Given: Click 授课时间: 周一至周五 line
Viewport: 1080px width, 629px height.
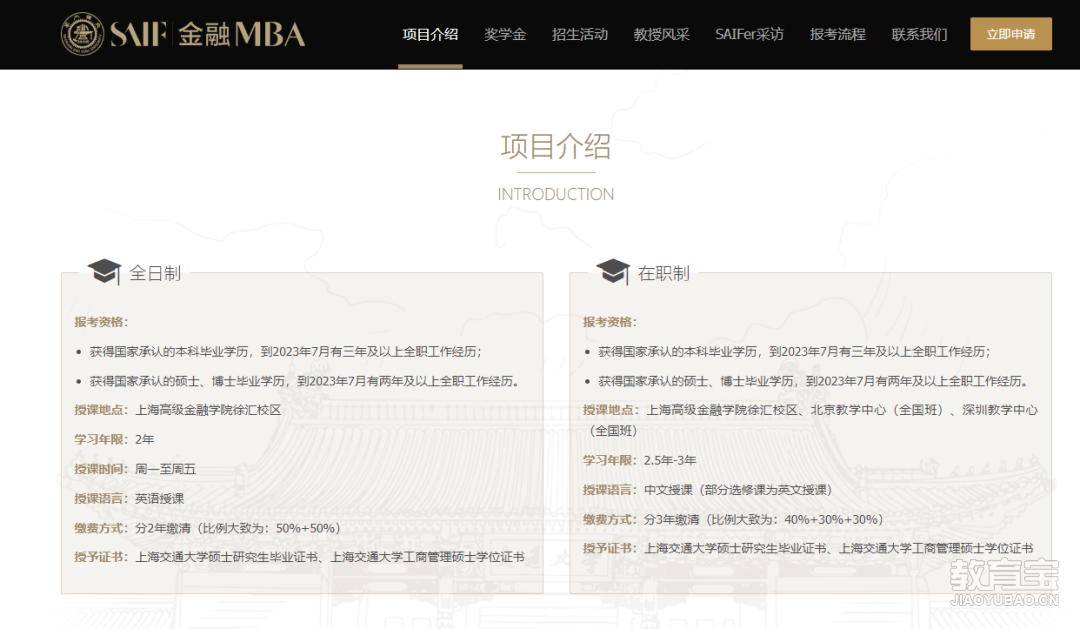Looking at the screenshot, I should 135,469.
